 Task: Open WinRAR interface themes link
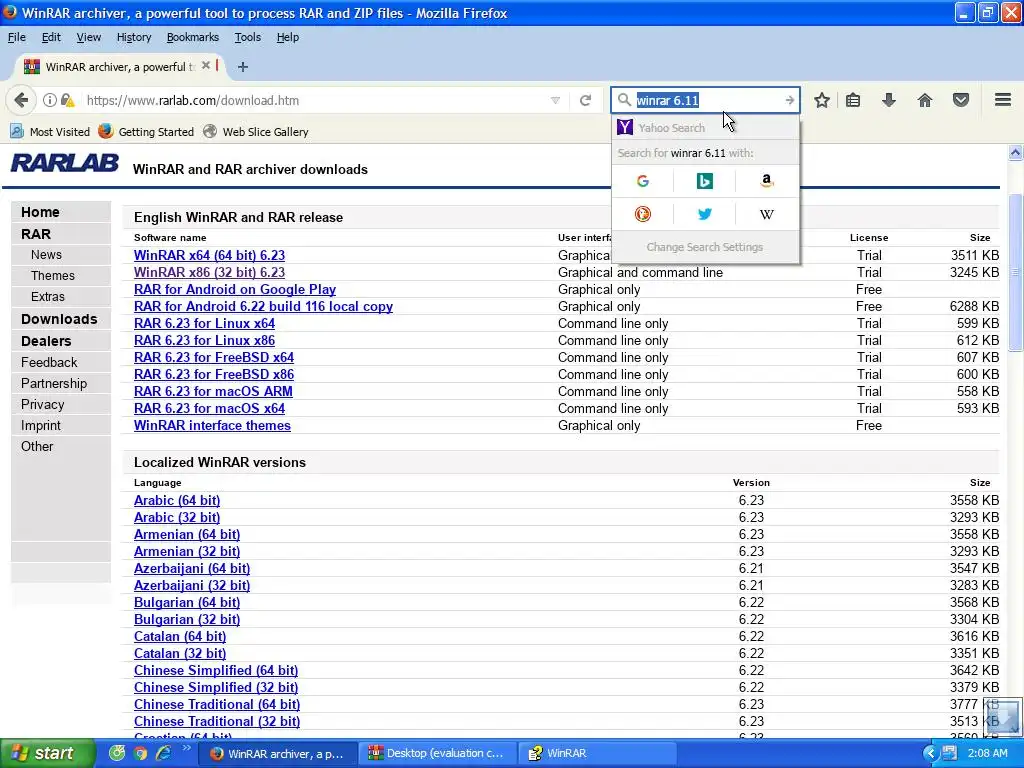[x=212, y=425]
